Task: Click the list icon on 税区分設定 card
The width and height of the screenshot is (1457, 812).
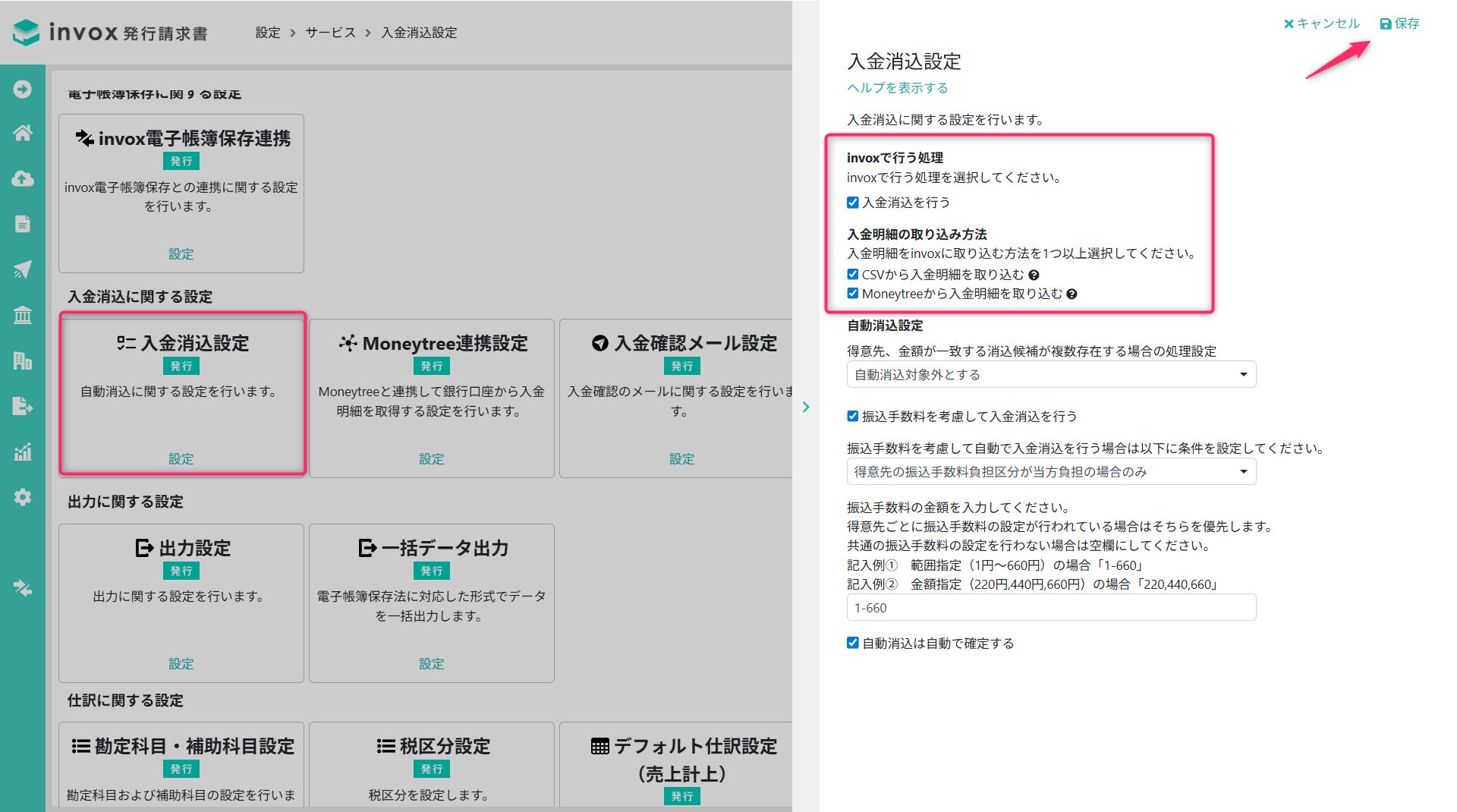Action: coord(385,746)
